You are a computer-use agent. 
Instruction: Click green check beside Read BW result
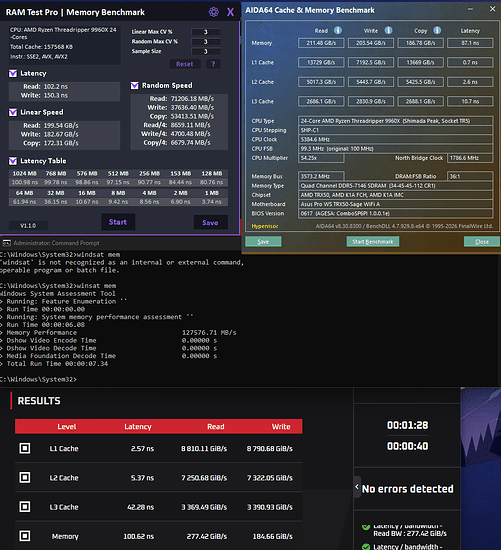tap(366, 527)
